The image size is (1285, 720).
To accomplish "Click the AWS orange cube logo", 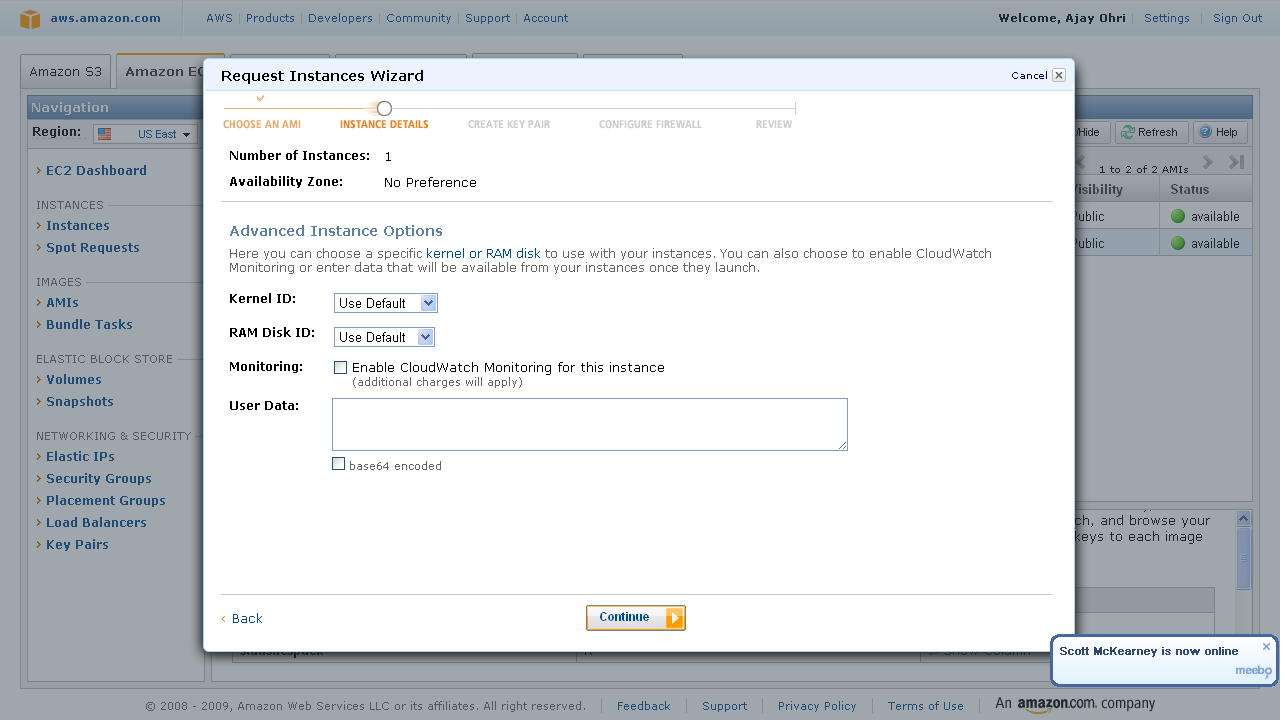I will click(x=31, y=18).
